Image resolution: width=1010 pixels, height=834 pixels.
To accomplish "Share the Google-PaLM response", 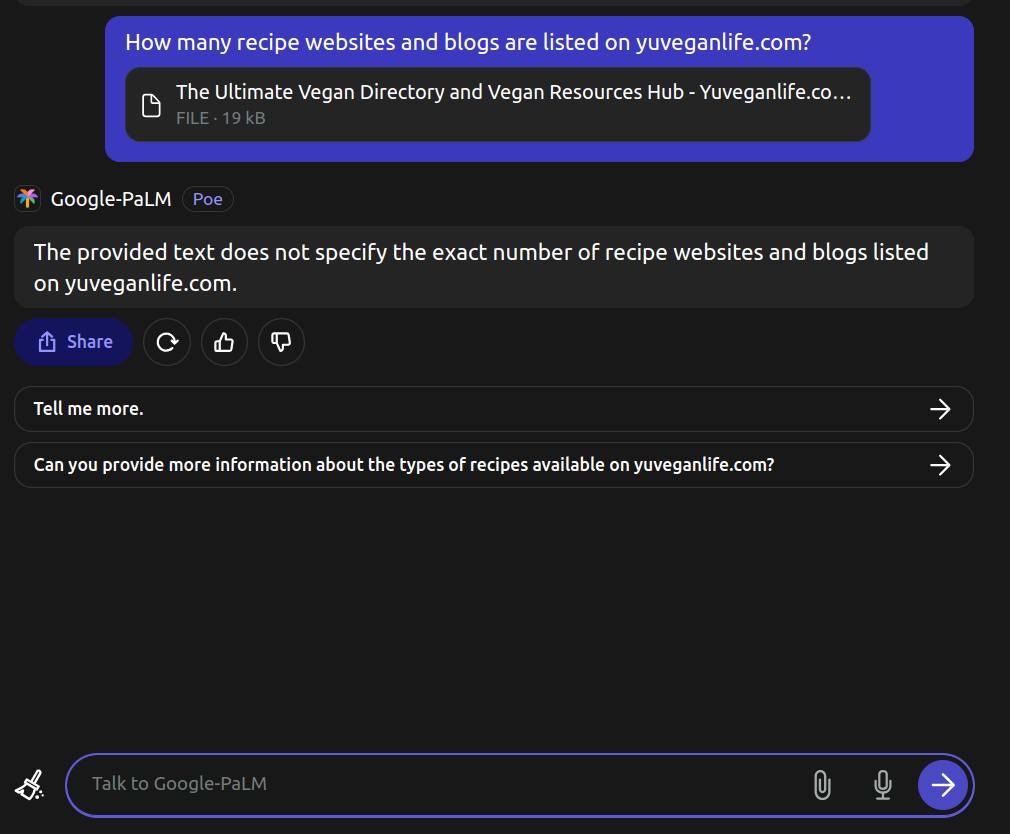I will tap(73, 342).
